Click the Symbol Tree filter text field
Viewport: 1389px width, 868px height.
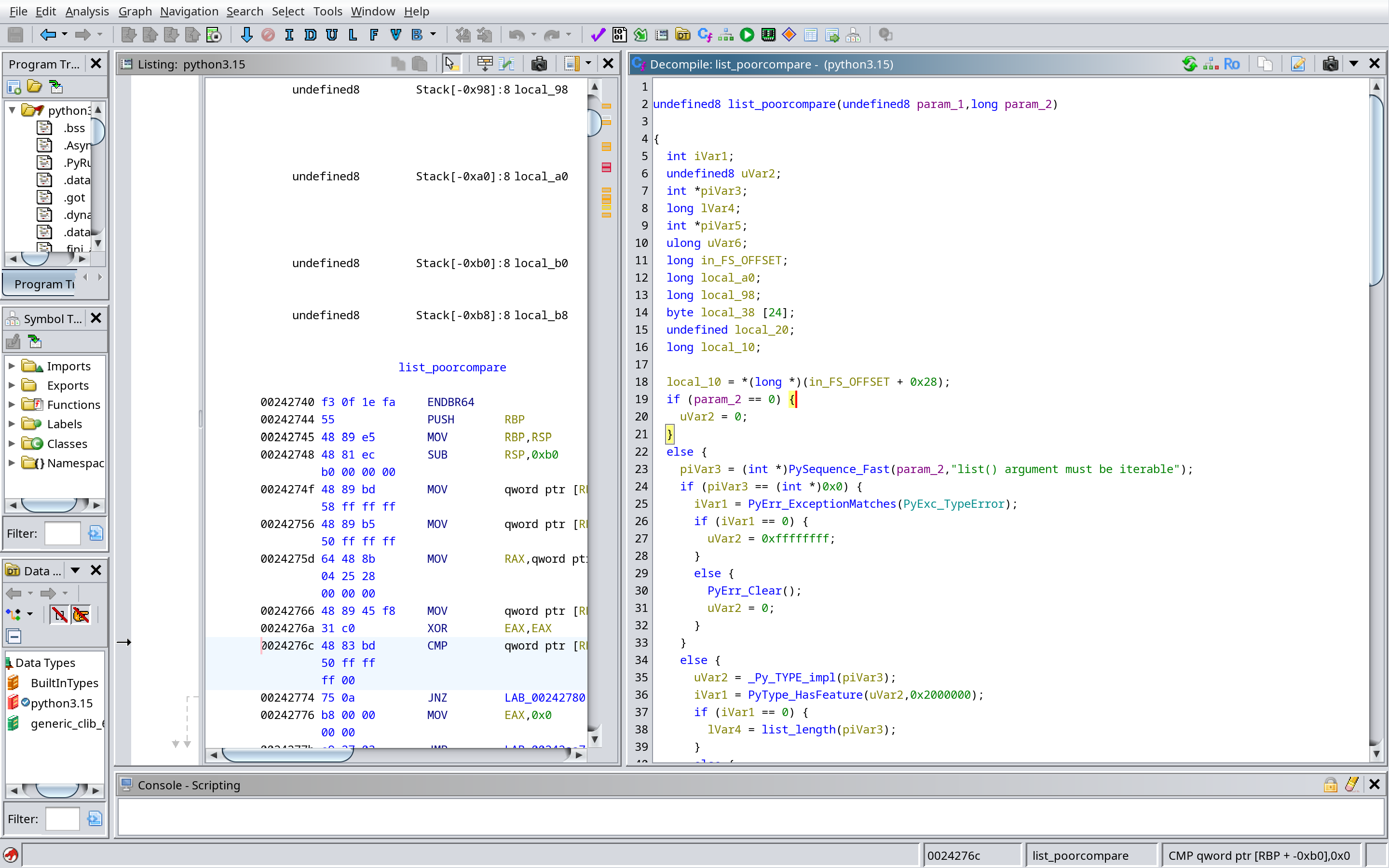62,533
